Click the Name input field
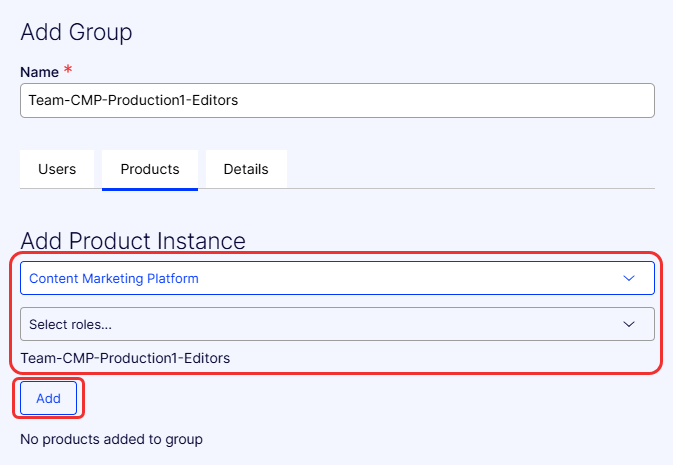Viewport: 673px width, 465px height. click(337, 100)
